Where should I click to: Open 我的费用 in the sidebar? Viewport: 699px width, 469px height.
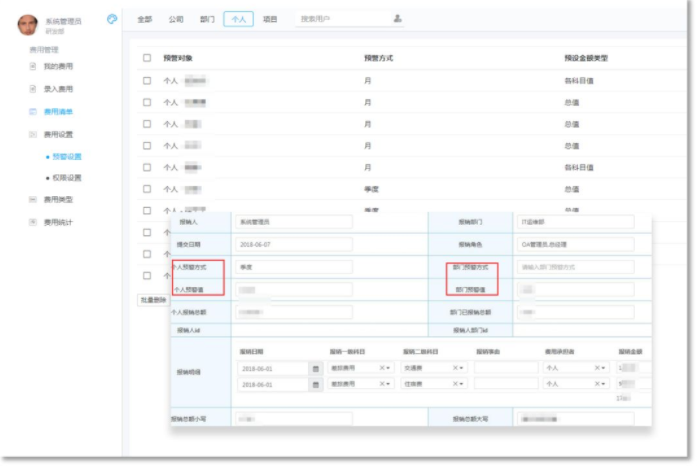(58, 66)
